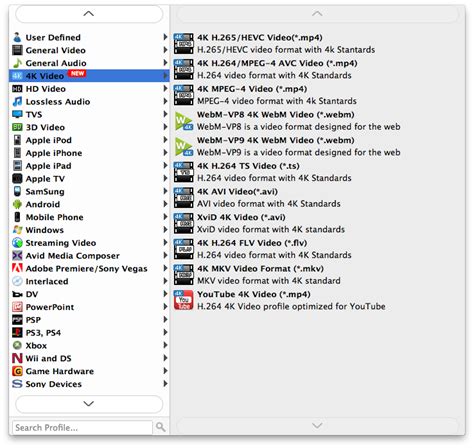Image resolution: width=474 pixels, height=448 pixels.
Task: Click the Lossless Audio note icon
Action: [x=17, y=102]
